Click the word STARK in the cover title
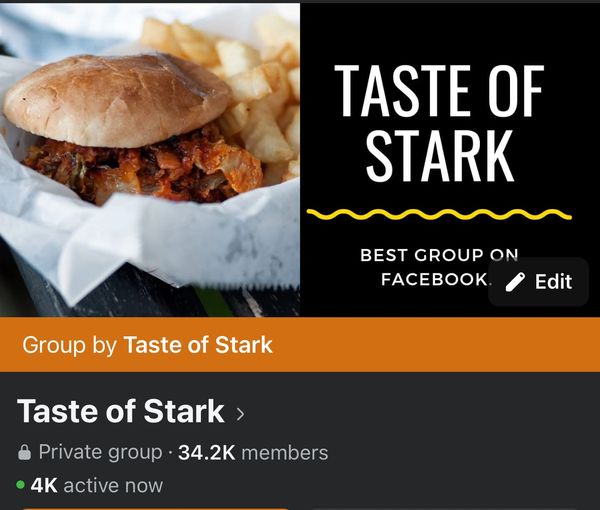The image size is (600, 510). tap(440, 156)
